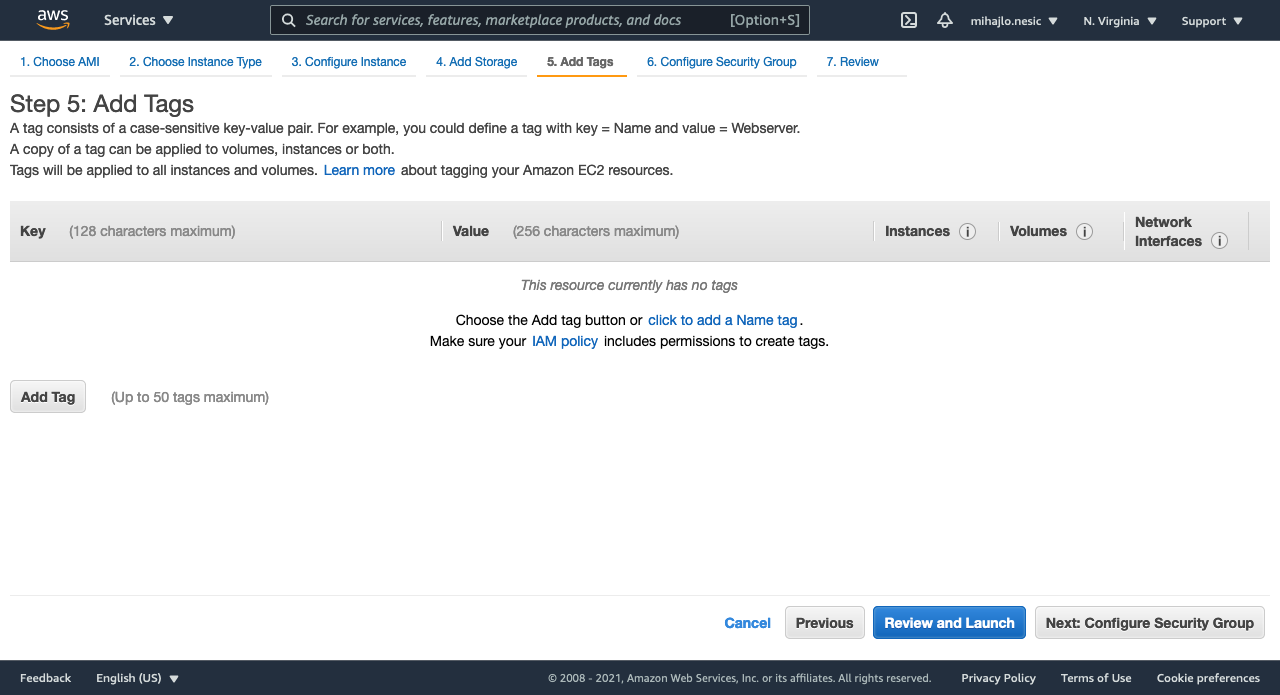Open step 4 Add Storage
The image size is (1280, 695).
pyautogui.click(x=476, y=62)
